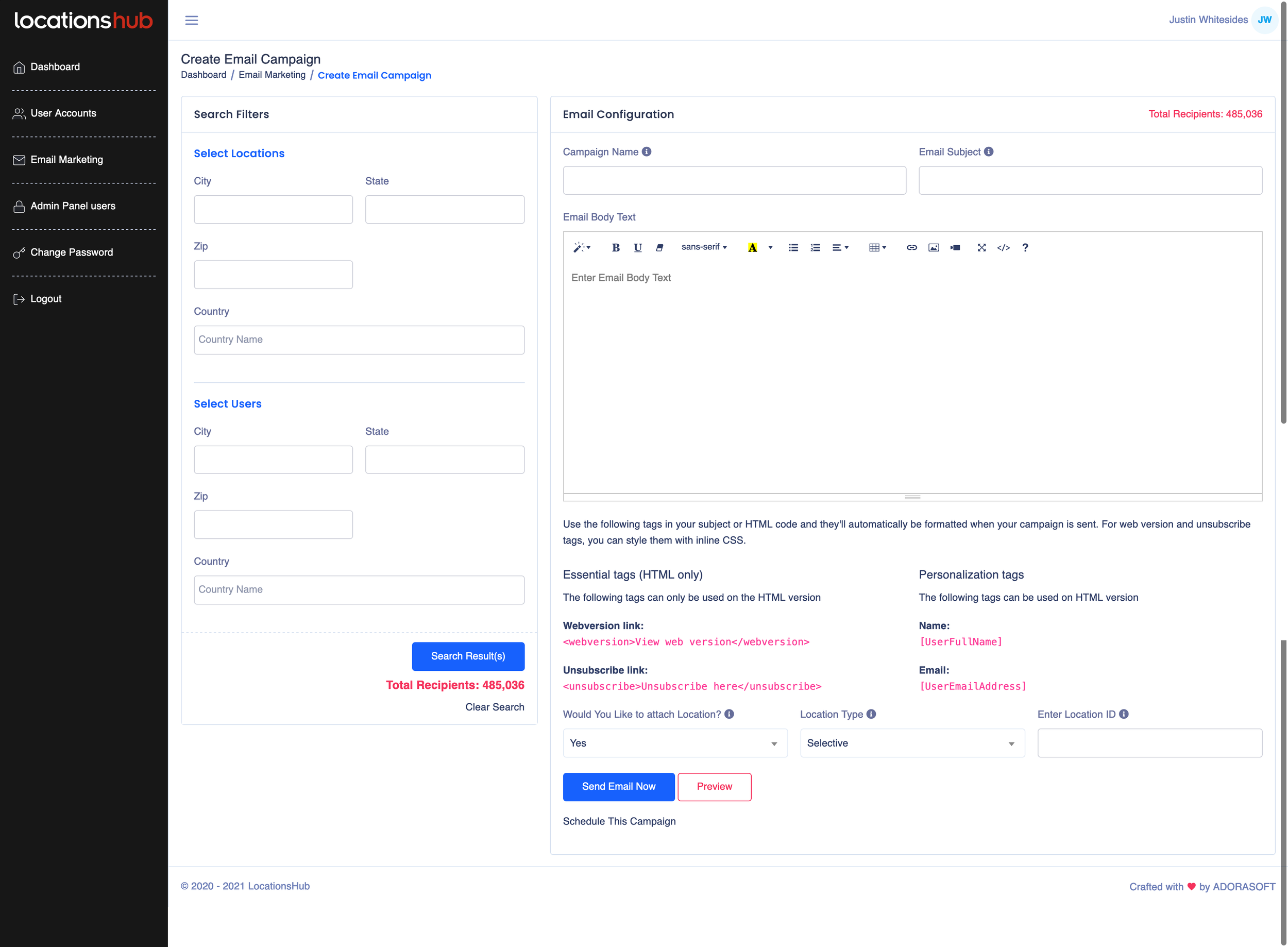Open Email Marketing in the sidebar
Image resolution: width=1288 pixels, height=947 pixels.
(x=66, y=160)
